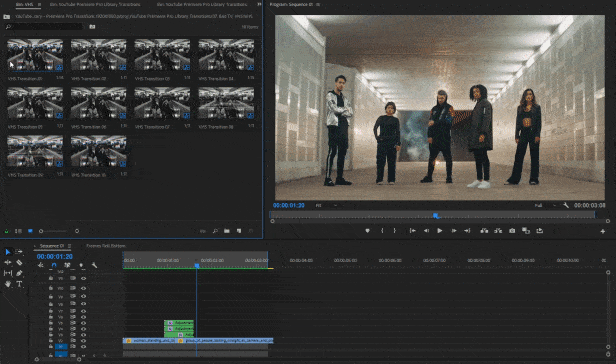Export frame with the camera icon

coord(512,231)
